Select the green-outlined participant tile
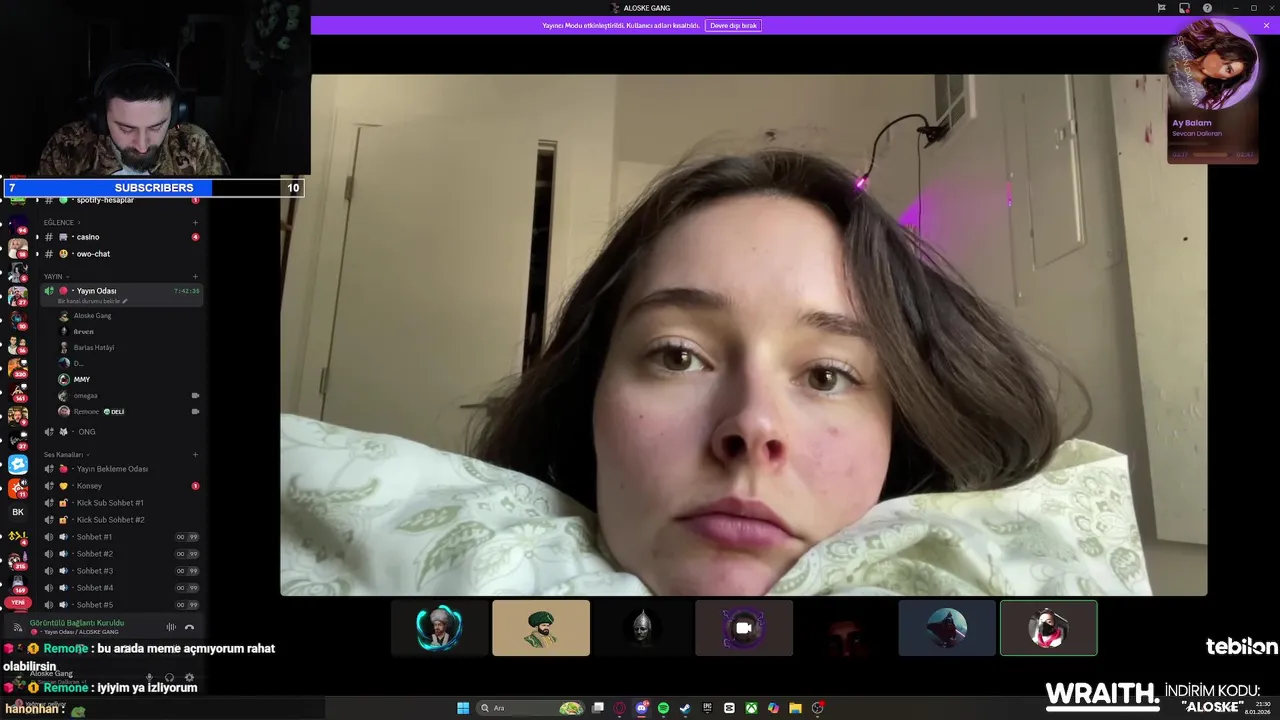Viewport: 1280px width, 720px height. [x=1048, y=628]
